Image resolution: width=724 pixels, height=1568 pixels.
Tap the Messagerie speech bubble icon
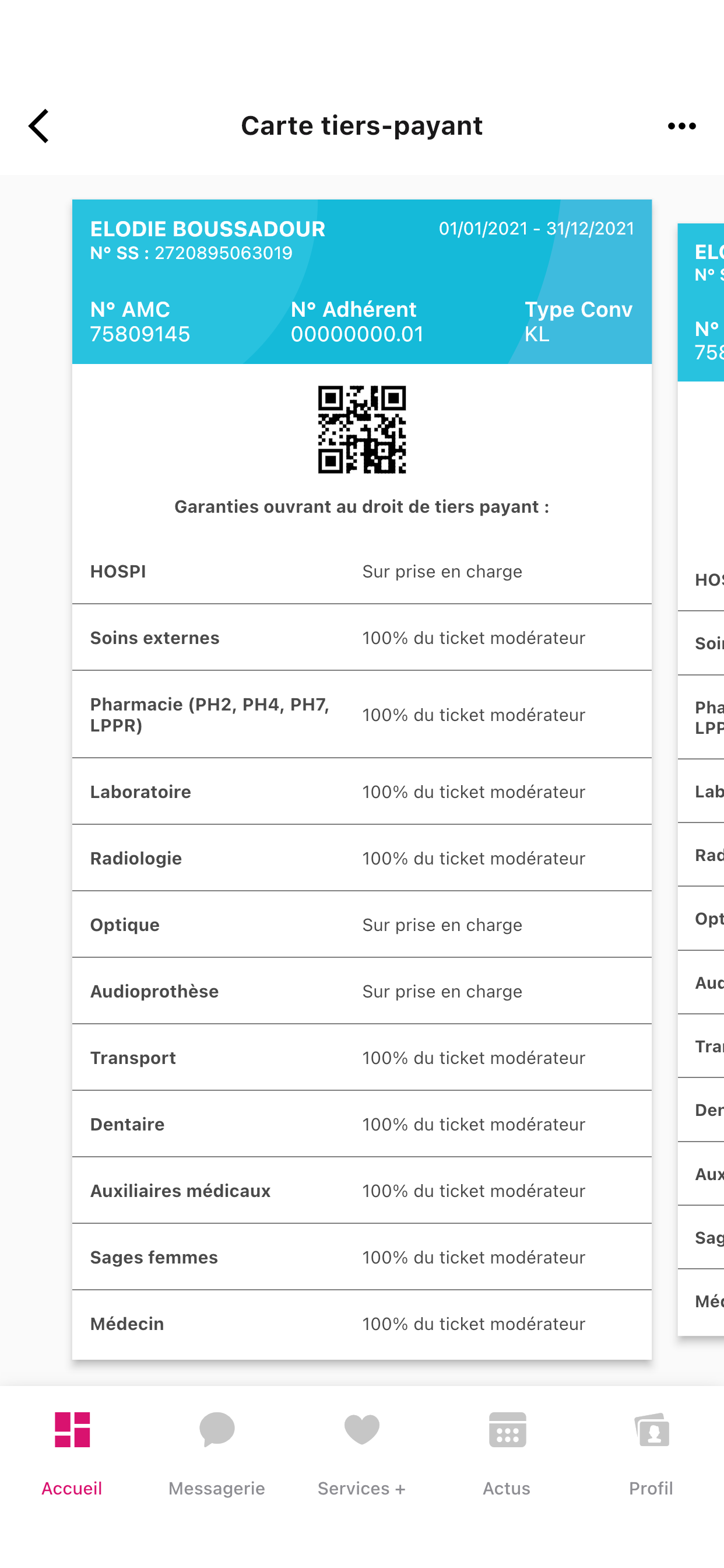pyautogui.click(x=217, y=1429)
